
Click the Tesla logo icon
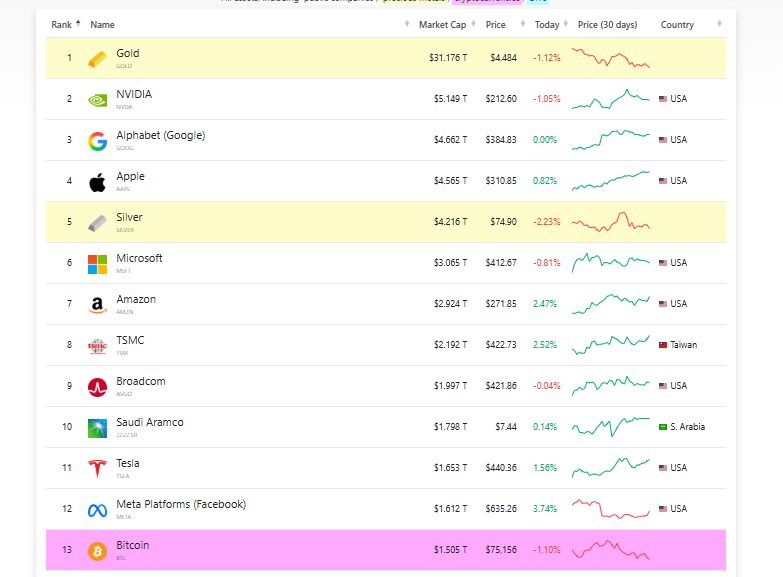[x=97, y=469]
